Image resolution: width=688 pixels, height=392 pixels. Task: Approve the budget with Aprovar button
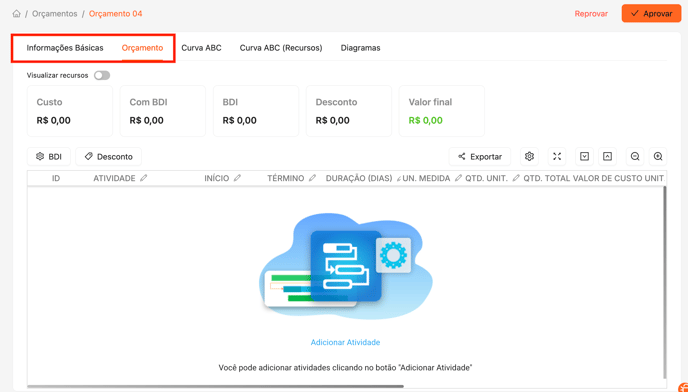(x=651, y=14)
